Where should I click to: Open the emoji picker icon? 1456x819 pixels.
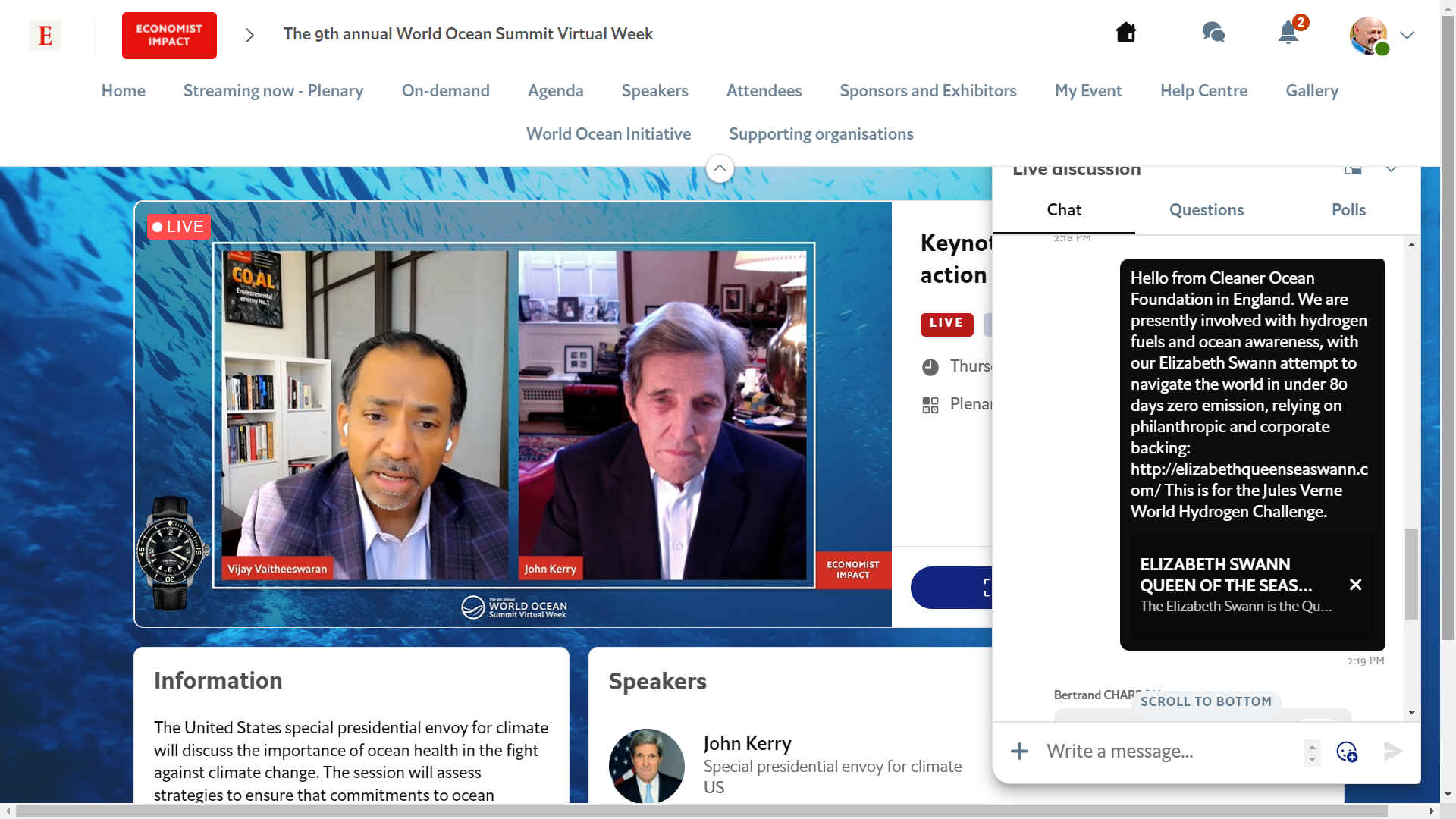[1347, 752]
